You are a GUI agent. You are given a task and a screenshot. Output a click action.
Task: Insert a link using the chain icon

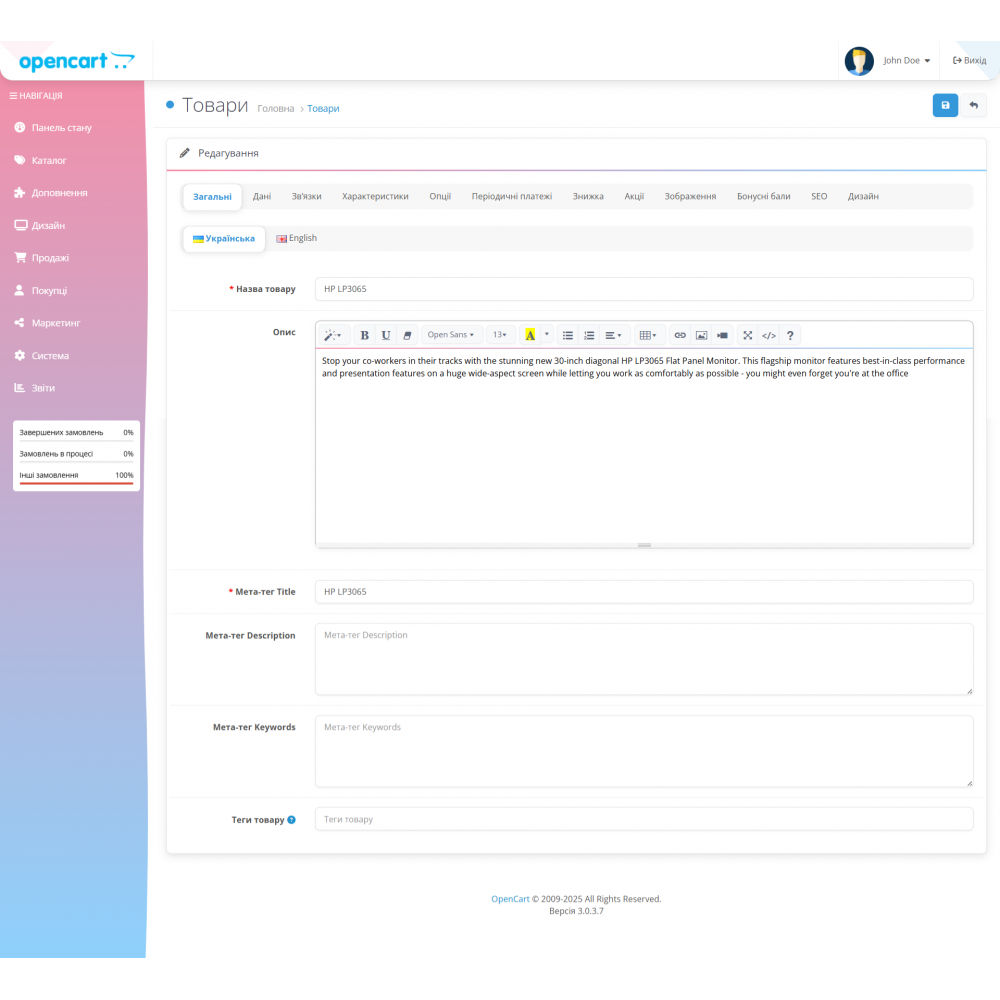pyautogui.click(x=680, y=335)
